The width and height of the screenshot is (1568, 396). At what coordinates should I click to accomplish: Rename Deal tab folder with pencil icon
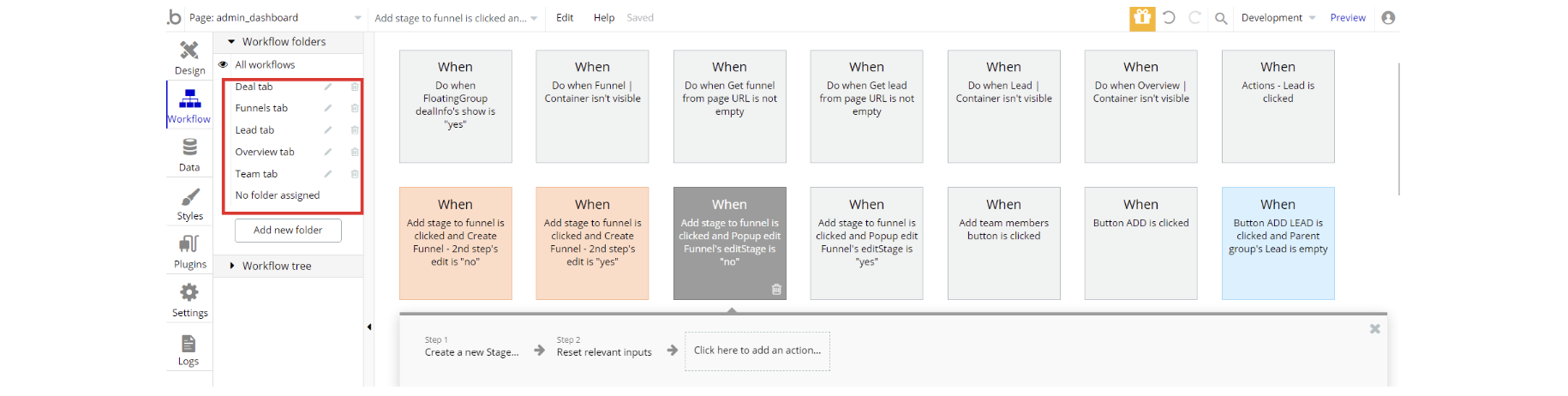pyautogui.click(x=327, y=87)
